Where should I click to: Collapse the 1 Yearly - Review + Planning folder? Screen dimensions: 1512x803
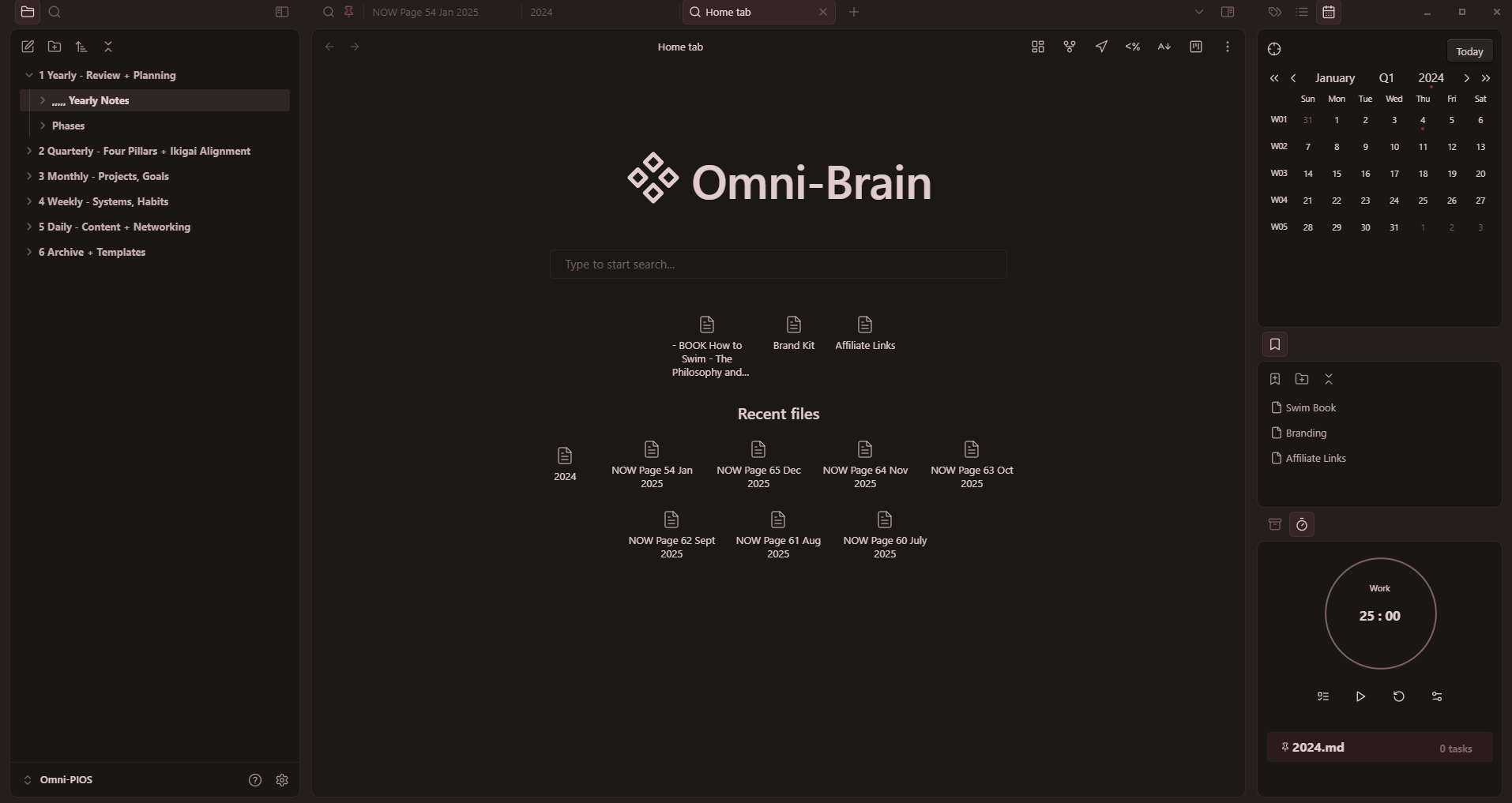(29, 76)
